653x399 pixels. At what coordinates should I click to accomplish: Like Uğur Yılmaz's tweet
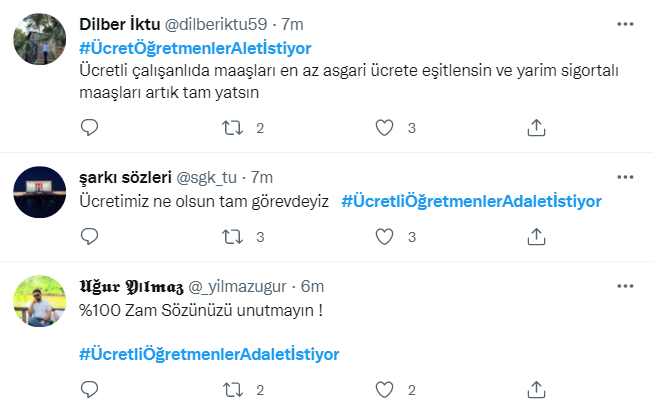pyautogui.click(x=384, y=390)
